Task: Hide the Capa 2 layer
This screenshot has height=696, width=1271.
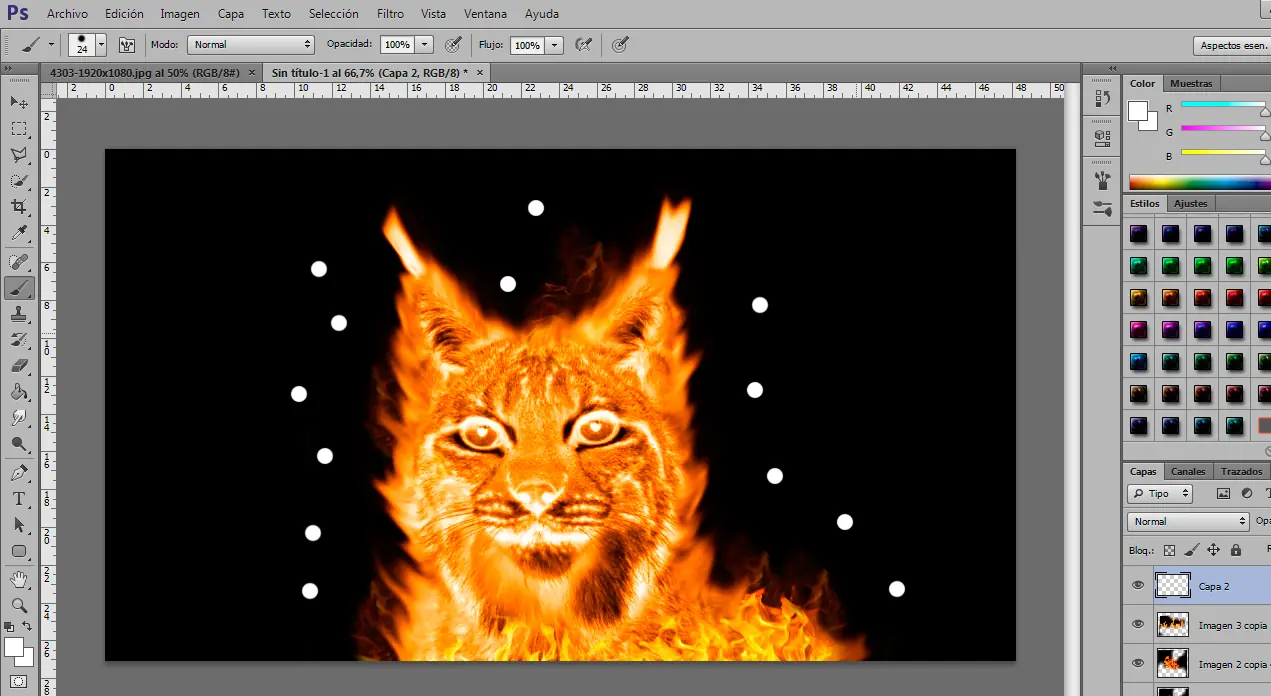Action: pos(1138,586)
